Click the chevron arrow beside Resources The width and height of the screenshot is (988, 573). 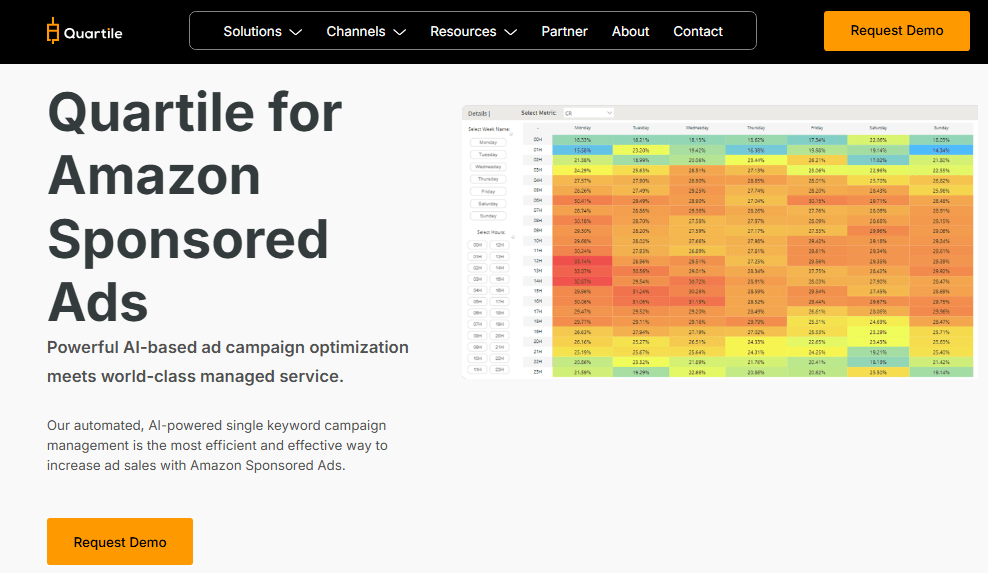(x=511, y=32)
